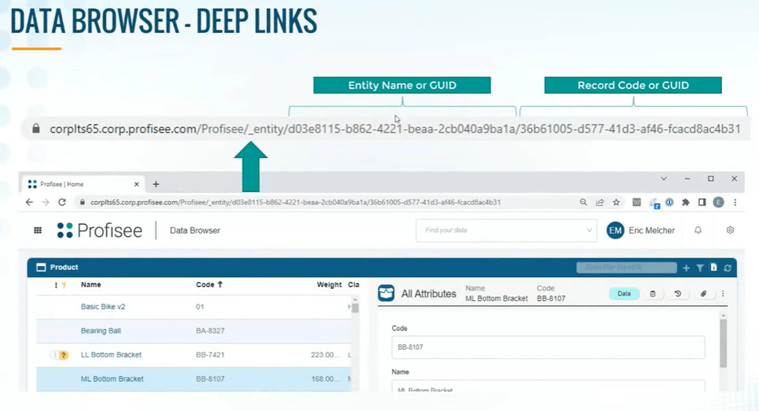Open the record history icon

tap(678, 294)
